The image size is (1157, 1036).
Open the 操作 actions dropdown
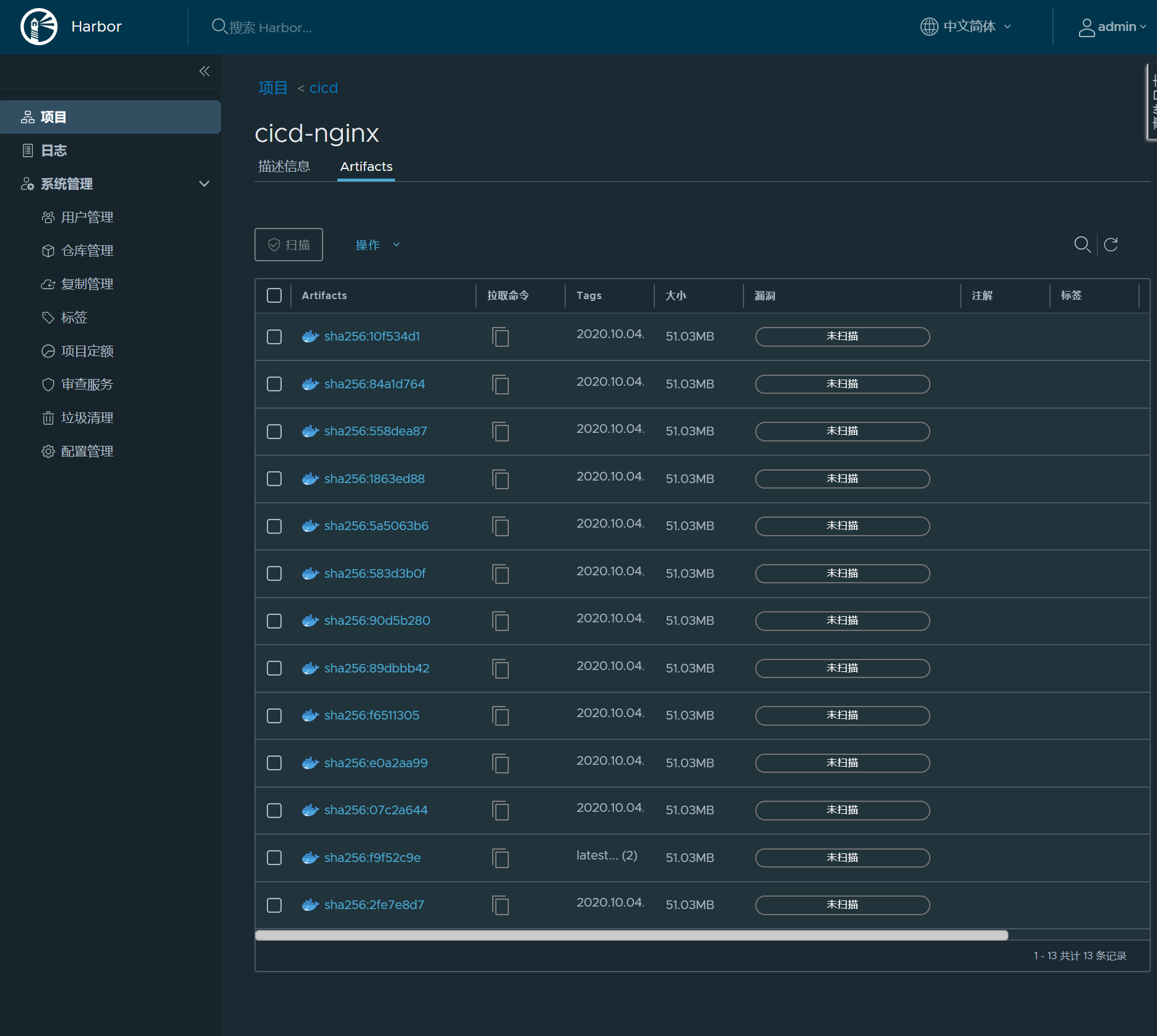[x=378, y=245]
